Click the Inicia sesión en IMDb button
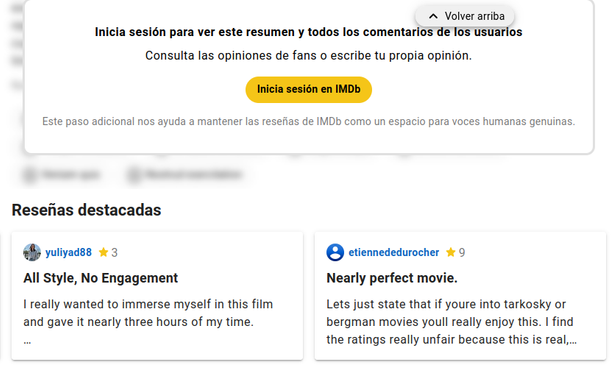 [309, 90]
